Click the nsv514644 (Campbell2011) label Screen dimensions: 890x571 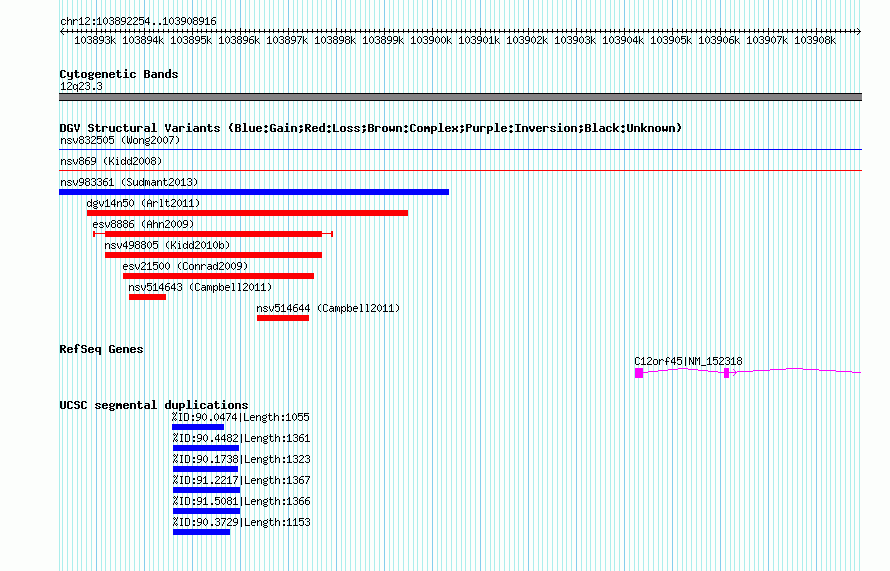click(328, 308)
